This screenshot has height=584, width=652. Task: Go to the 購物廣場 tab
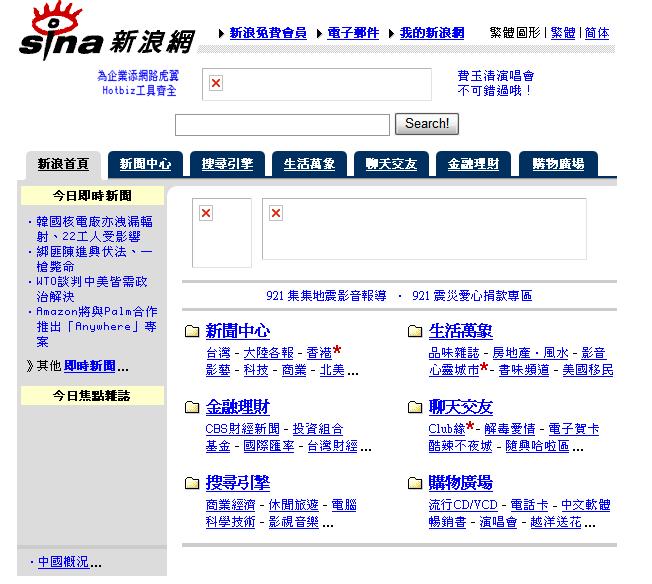(558, 164)
